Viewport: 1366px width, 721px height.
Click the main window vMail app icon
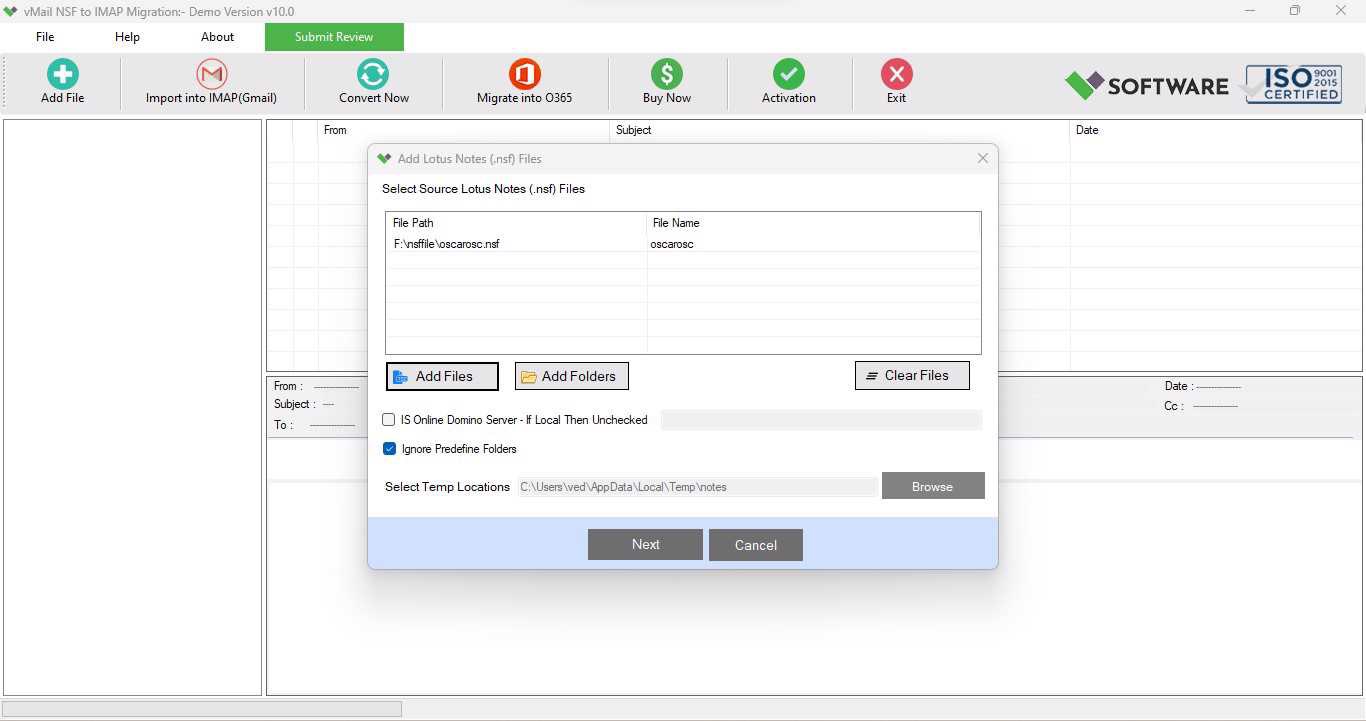[10, 11]
